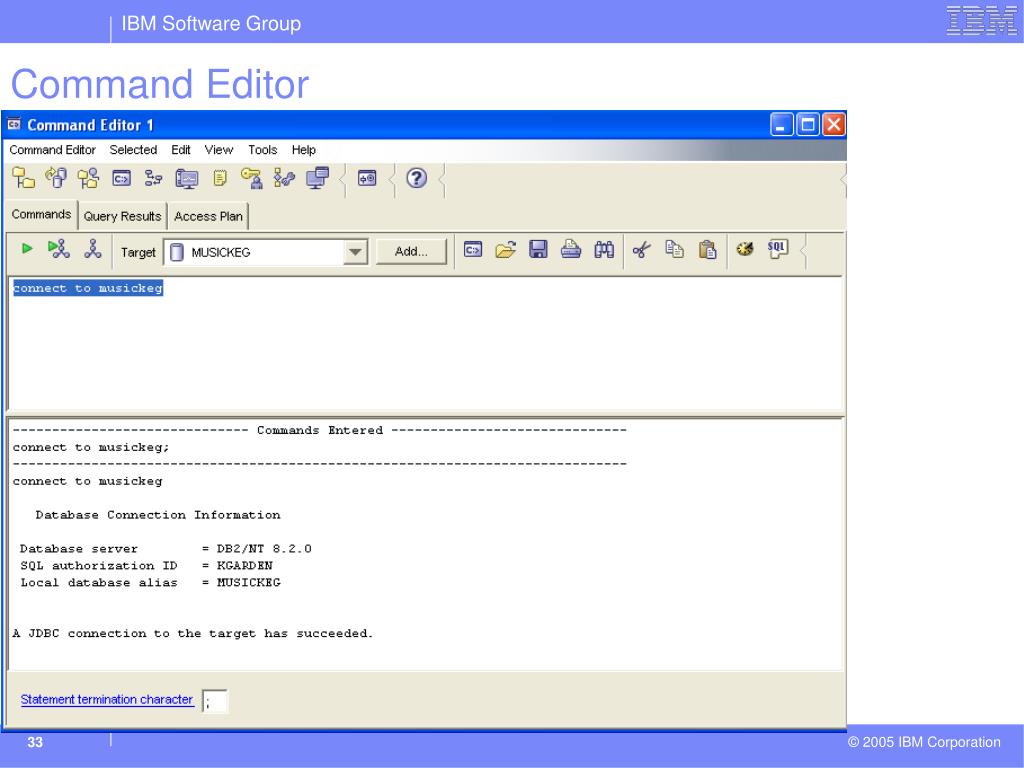
Task: Expand the Target database dropdown arrow
Action: point(355,252)
